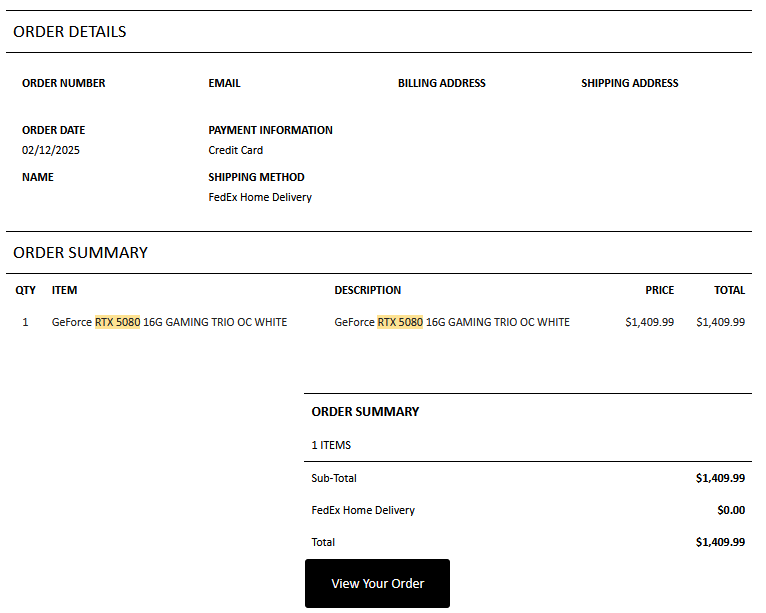766x613 pixels.
Task: Click the PAYMENT INFORMATION label
Action: pyautogui.click(x=270, y=130)
